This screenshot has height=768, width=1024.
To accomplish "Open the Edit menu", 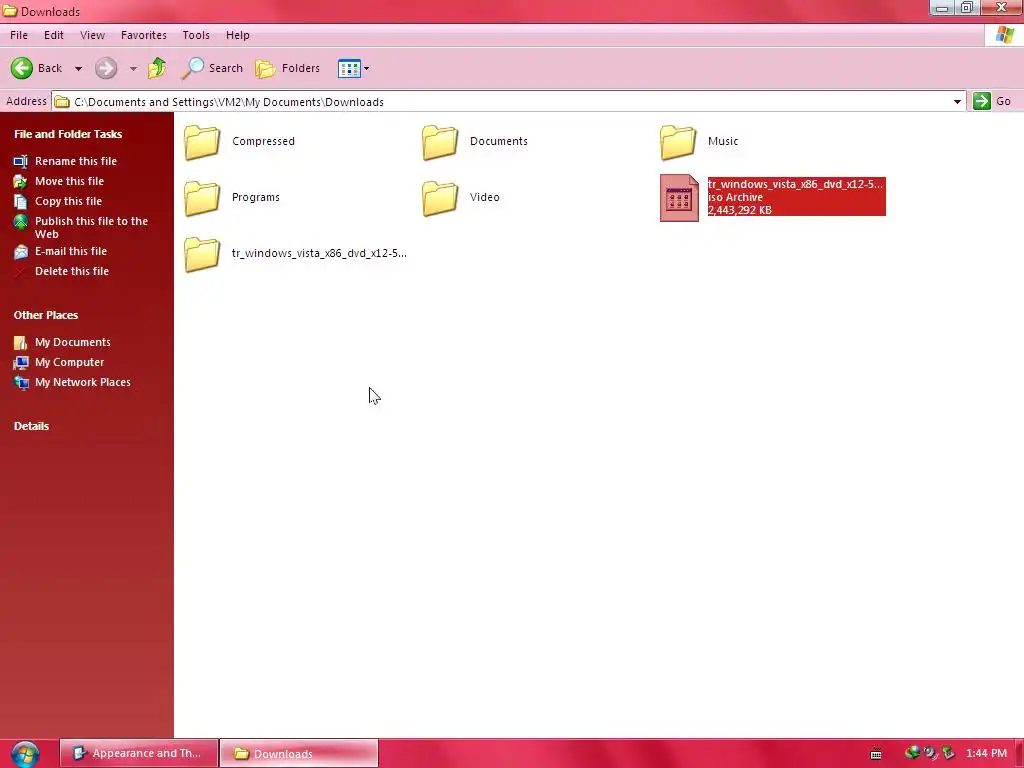I will [54, 35].
